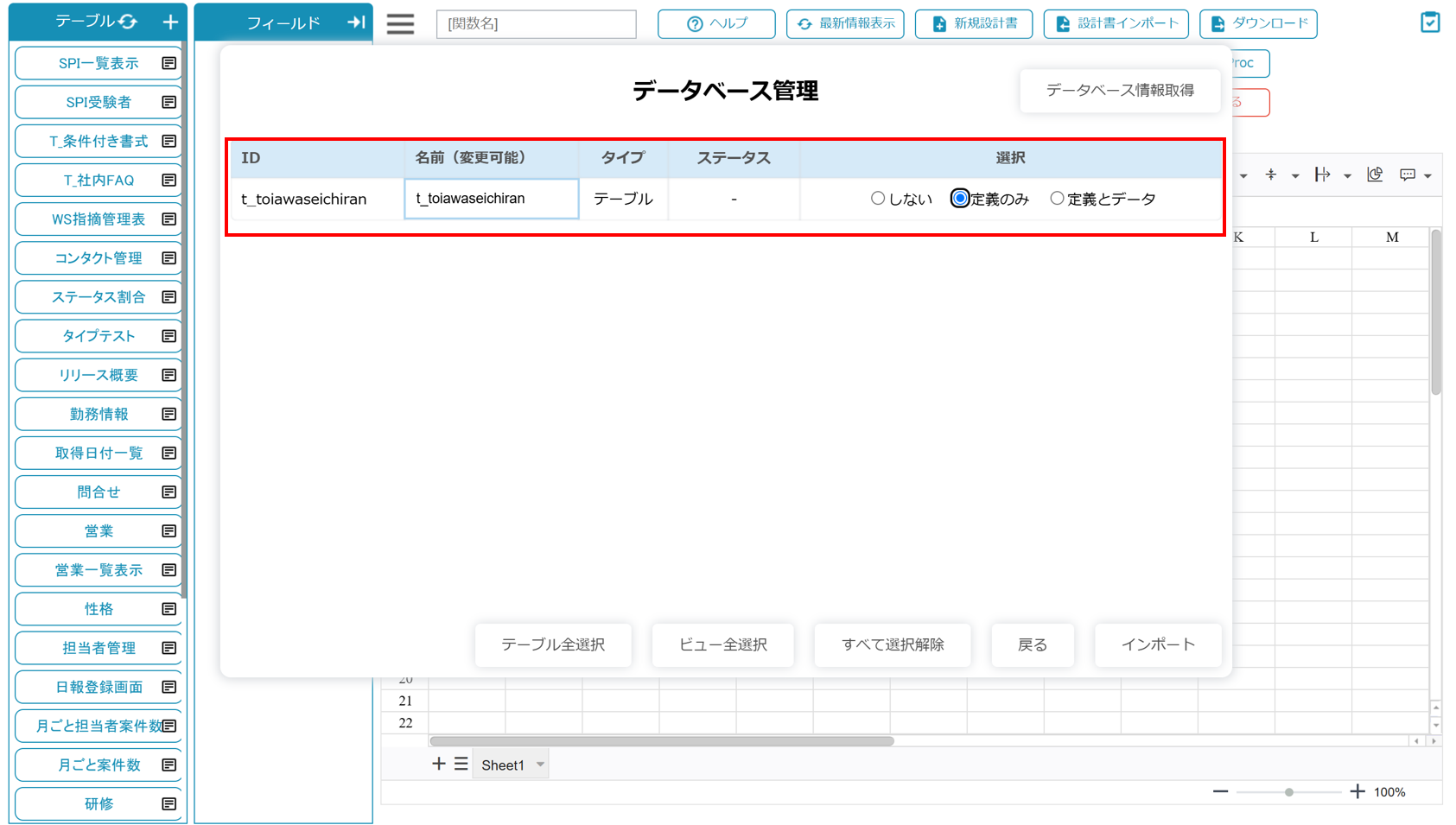Click the すべて選択解除 button

(893, 644)
